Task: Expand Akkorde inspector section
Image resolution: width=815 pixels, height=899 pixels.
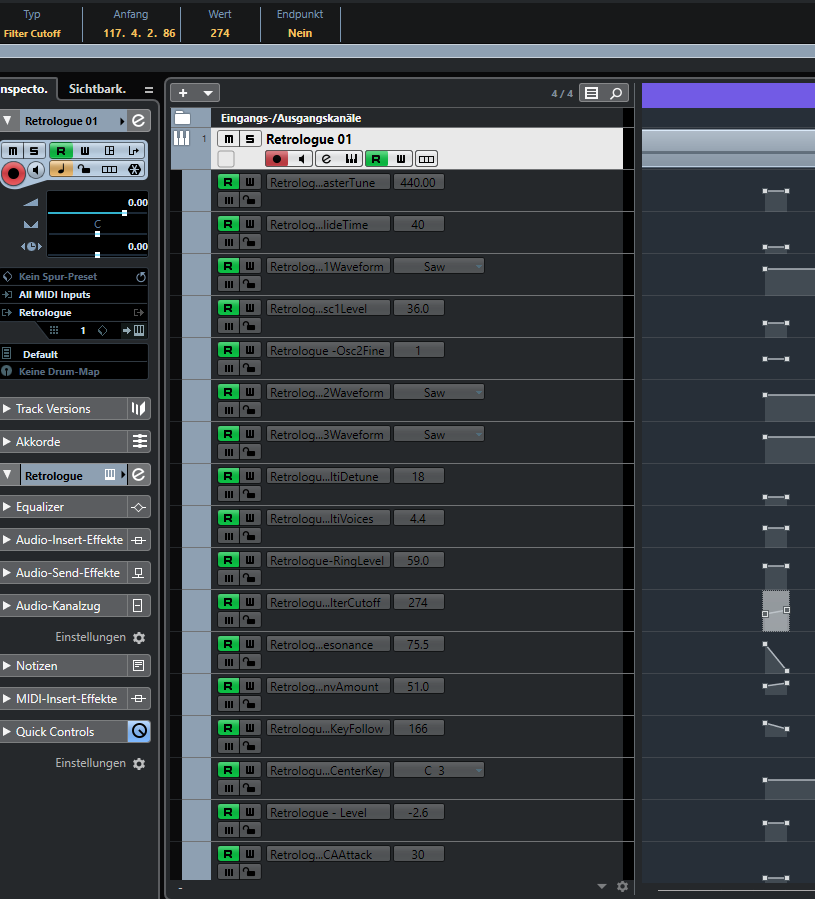Action: [7, 441]
